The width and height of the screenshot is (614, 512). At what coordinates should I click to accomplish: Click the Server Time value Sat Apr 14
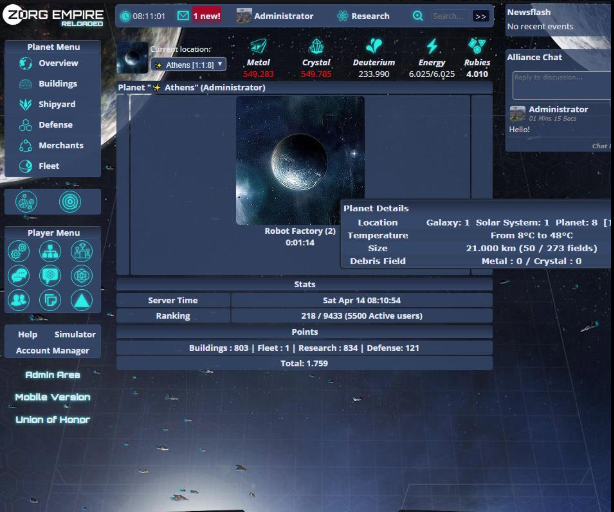pos(361,300)
